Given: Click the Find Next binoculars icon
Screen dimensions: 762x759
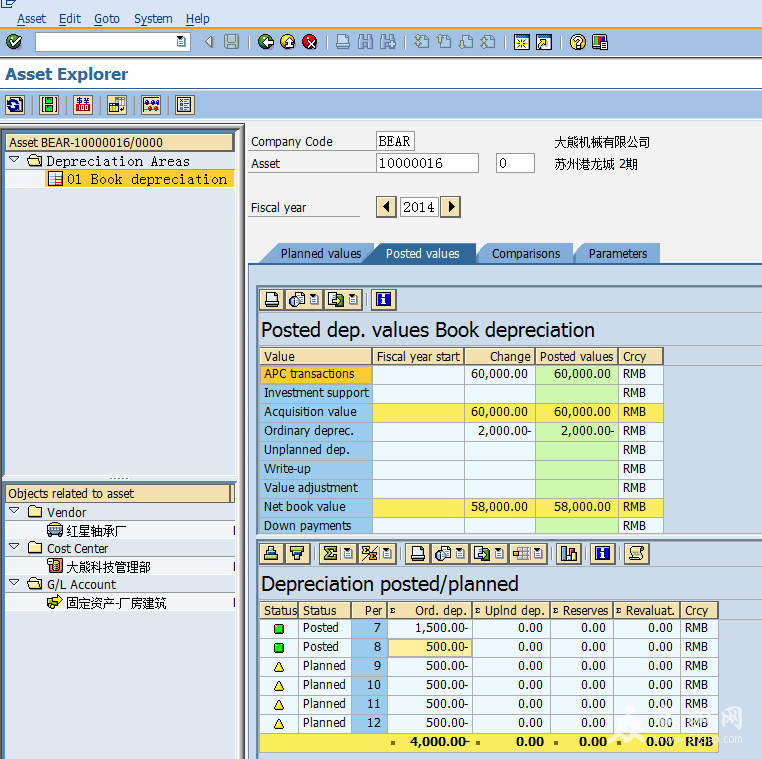Looking at the screenshot, I should pos(387,42).
